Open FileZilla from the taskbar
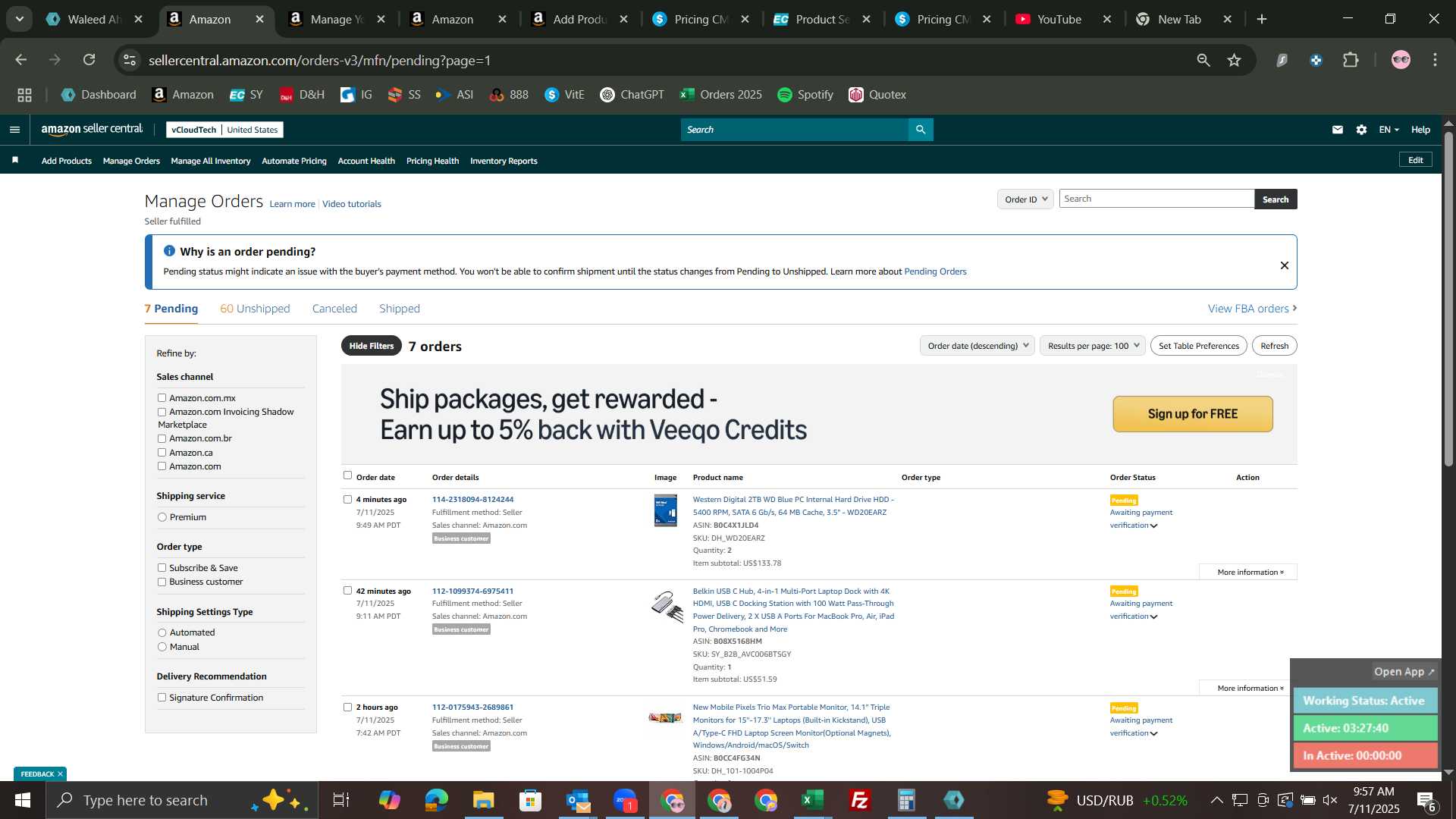Image resolution: width=1456 pixels, height=819 pixels. point(859,800)
